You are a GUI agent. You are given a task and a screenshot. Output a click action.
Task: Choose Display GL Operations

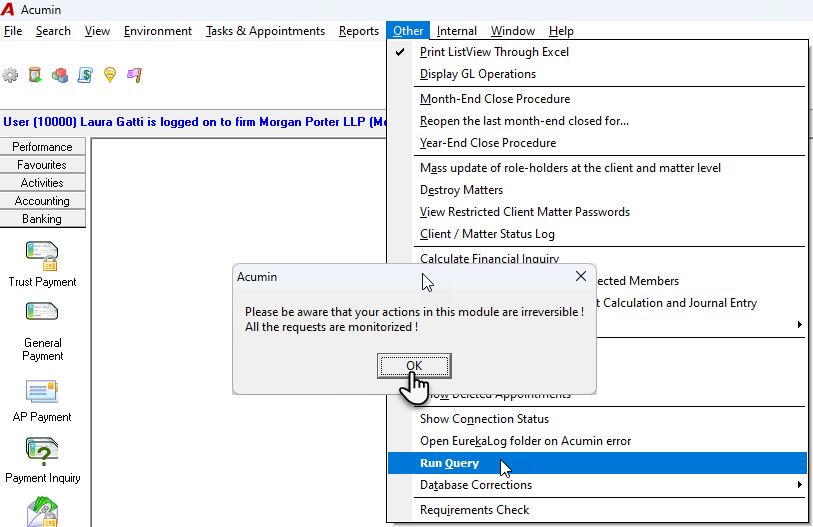597,74
